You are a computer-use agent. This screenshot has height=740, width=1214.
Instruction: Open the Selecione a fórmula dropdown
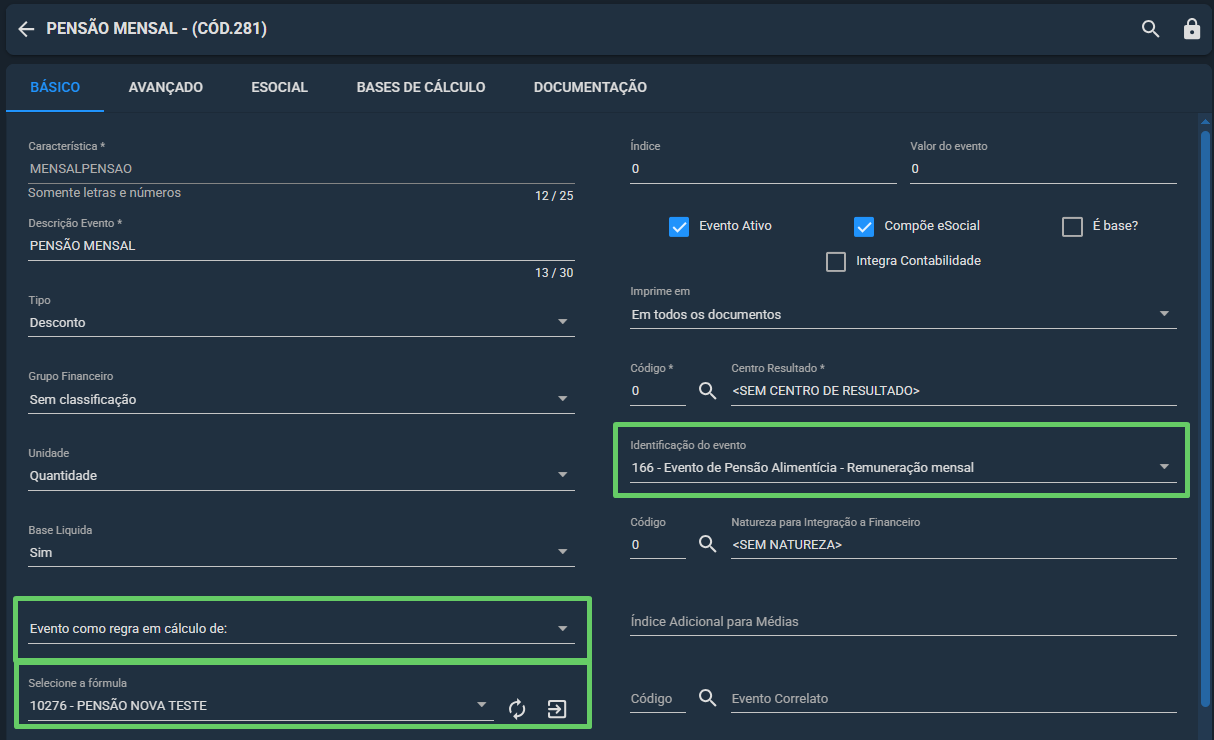pos(260,706)
